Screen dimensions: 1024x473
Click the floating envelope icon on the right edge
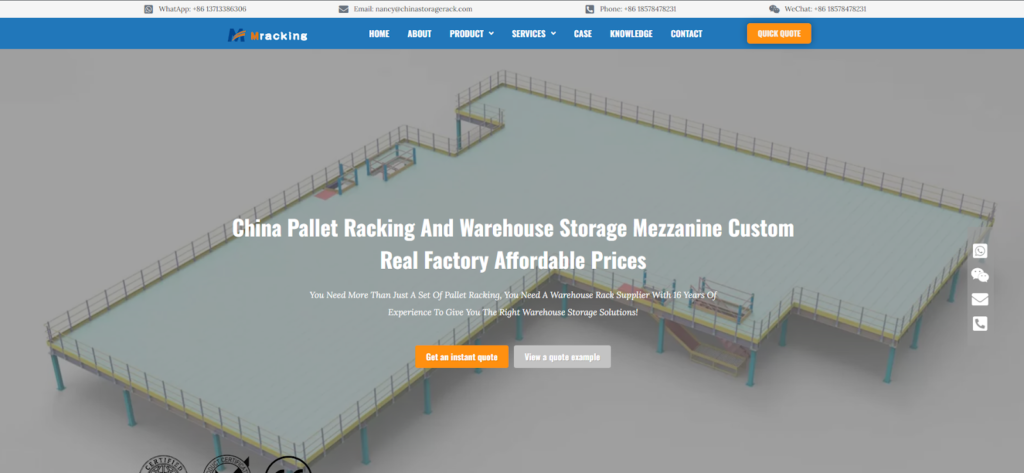click(x=980, y=299)
